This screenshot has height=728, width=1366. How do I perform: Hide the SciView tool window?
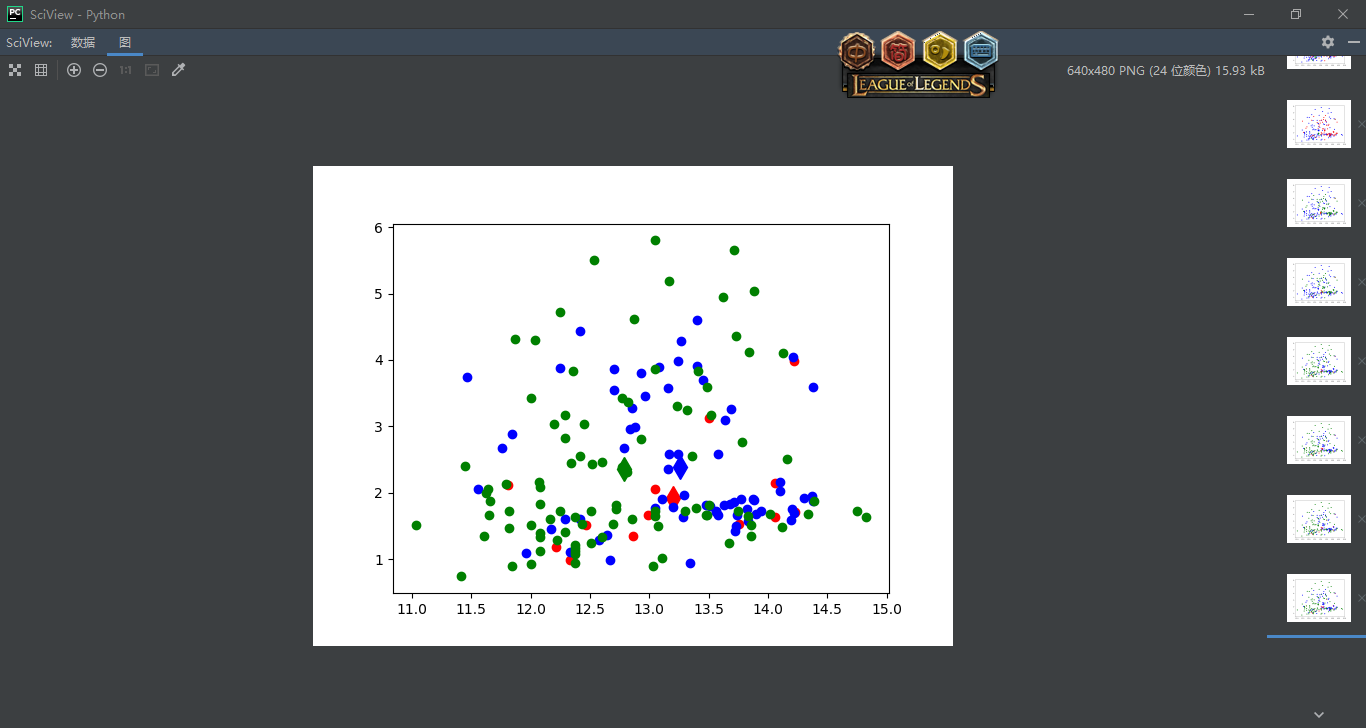(x=1353, y=42)
